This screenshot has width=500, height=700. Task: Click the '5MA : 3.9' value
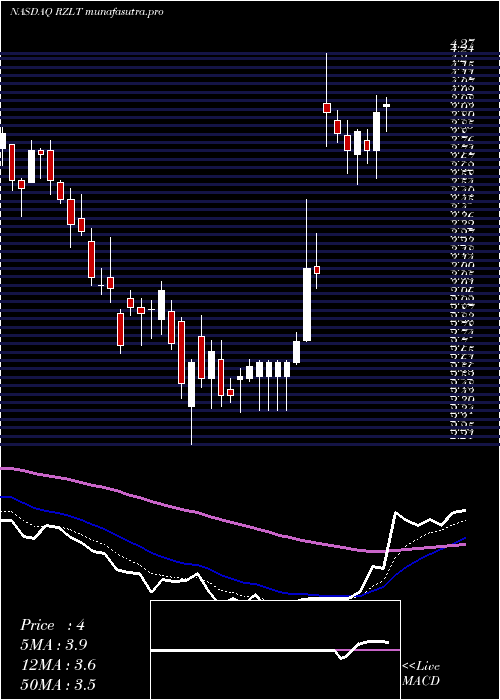[54, 645]
